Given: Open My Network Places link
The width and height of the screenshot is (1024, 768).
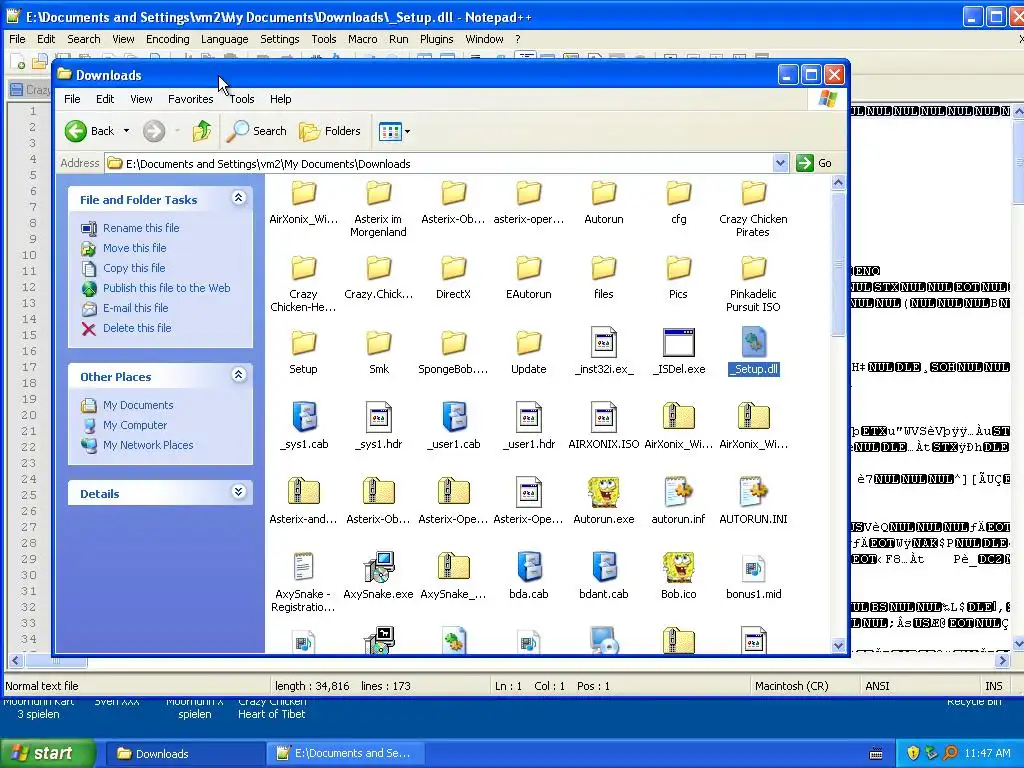Looking at the screenshot, I should [148, 445].
